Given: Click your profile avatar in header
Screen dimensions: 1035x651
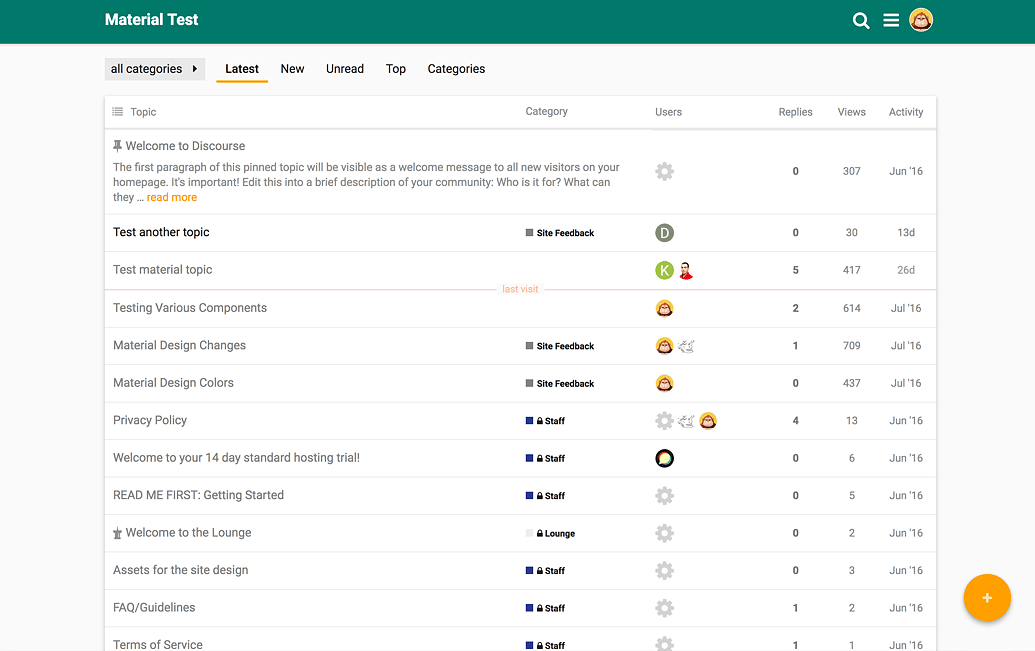Looking at the screenshot, I should click(921, 20).
